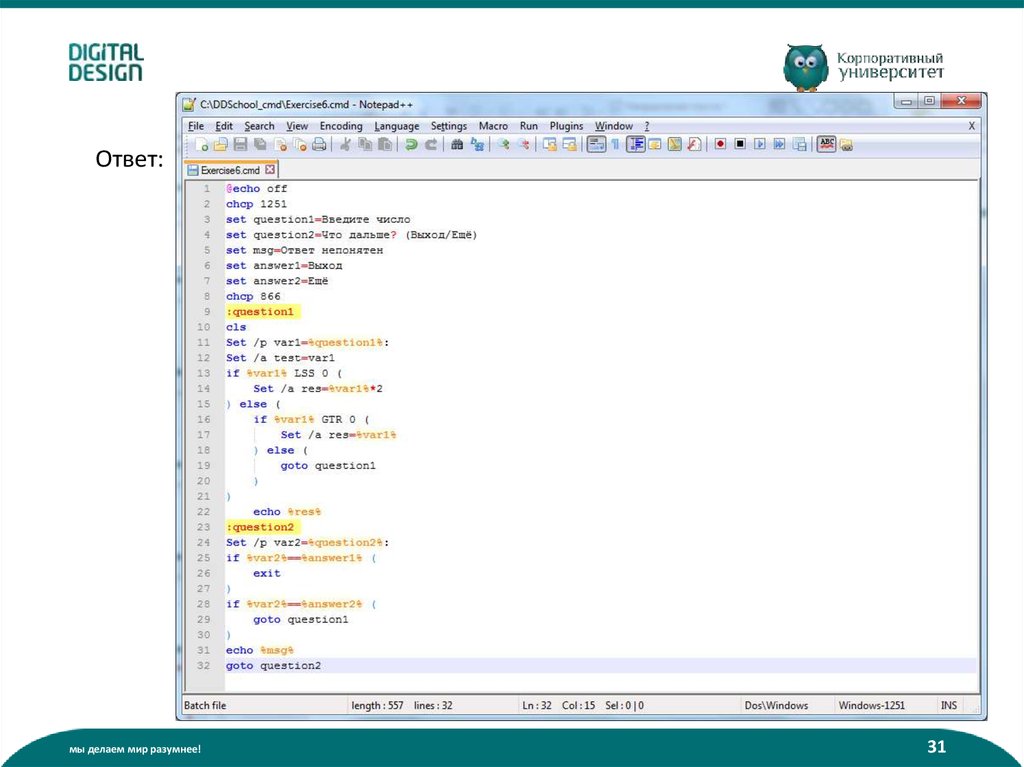The image size is (1024, 767).
Task: Click the Windows-1251 encoding in status bar
Action: click(x=871, y=705)
